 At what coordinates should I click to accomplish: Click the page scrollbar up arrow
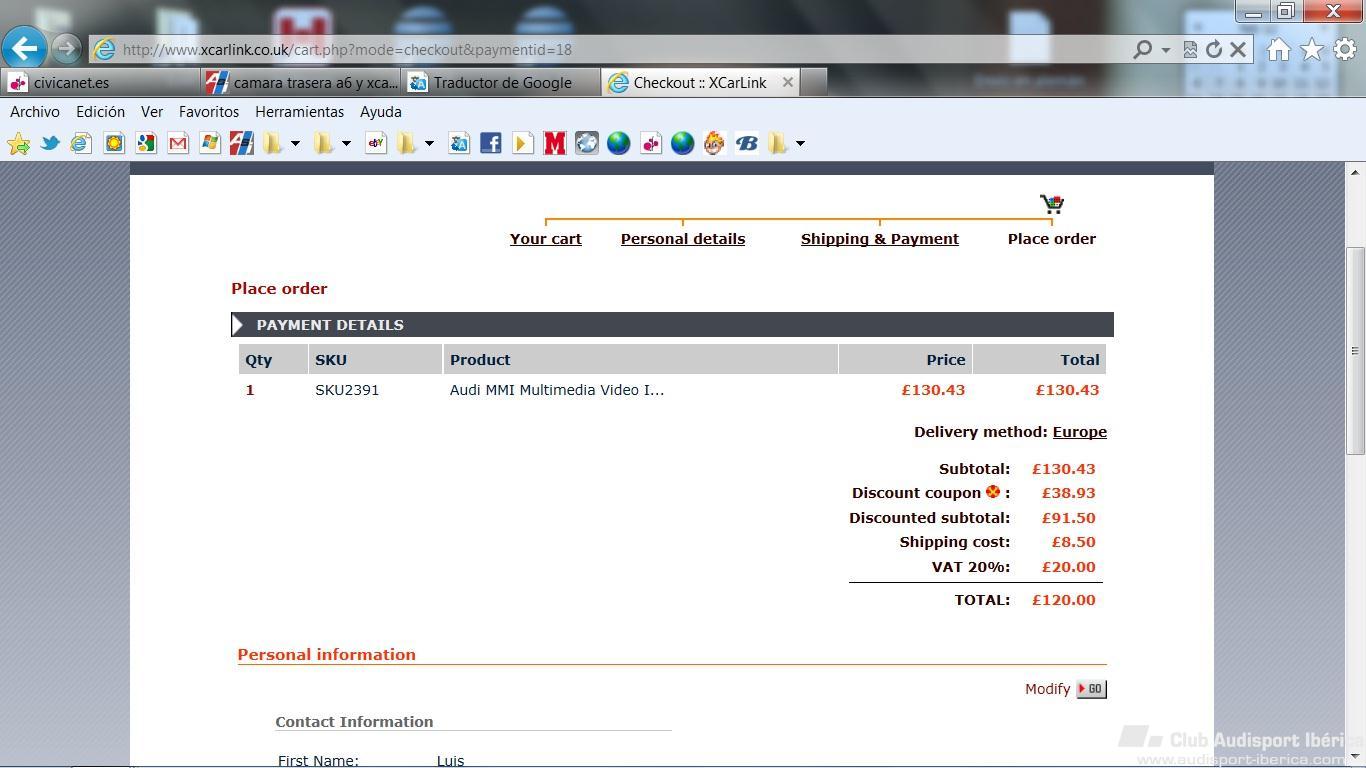click(x=1356, y=172)
